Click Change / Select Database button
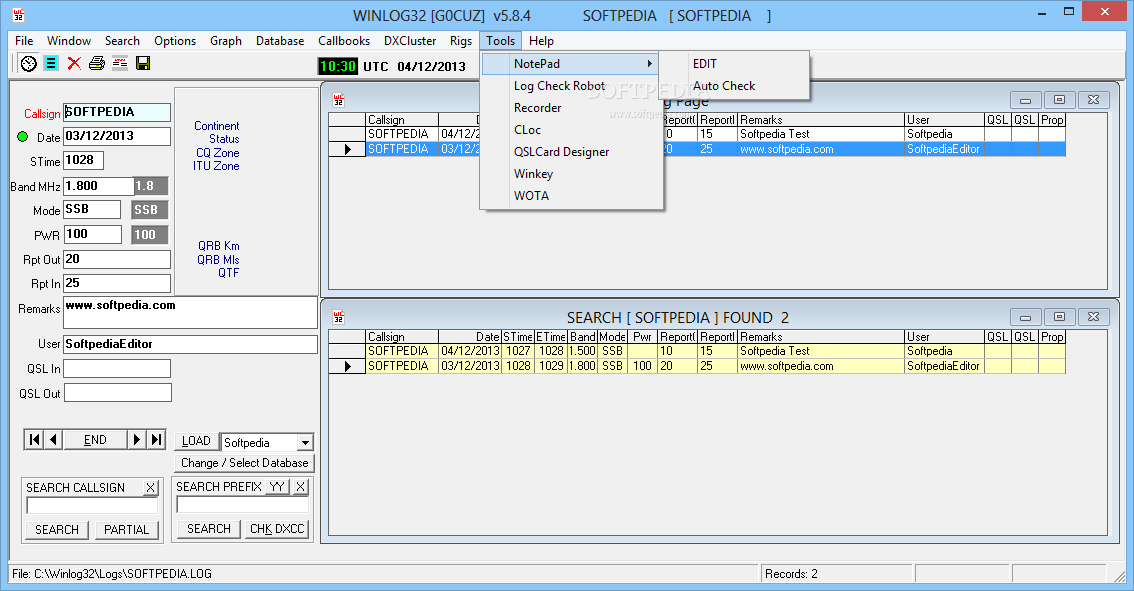Image resolution: width=1134 pixels, height=591 pixels. (x=244, y=463)
